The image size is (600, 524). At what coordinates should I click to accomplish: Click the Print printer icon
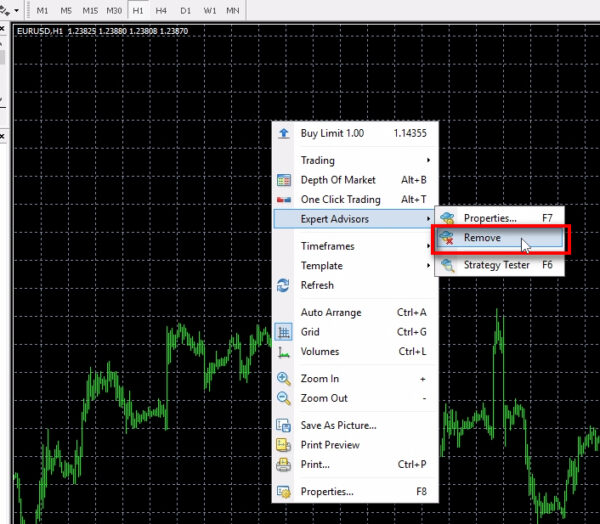tap(284, 465)
